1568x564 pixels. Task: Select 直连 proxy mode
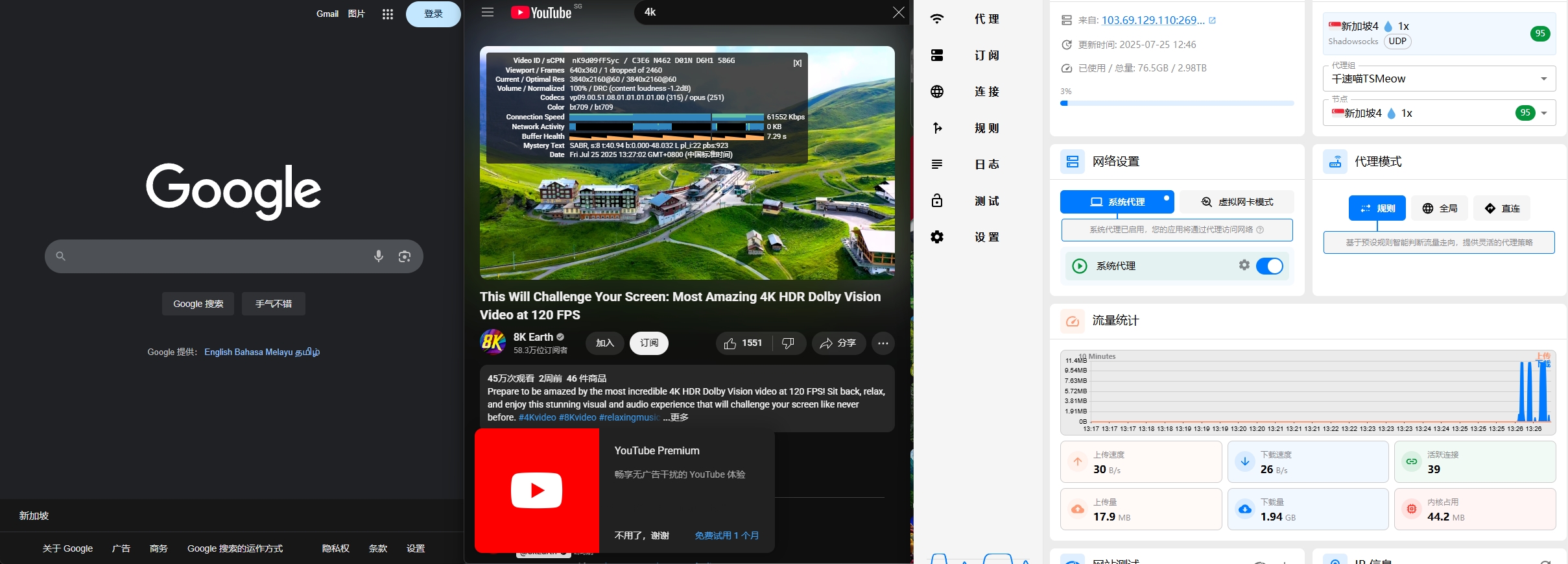1502,208
